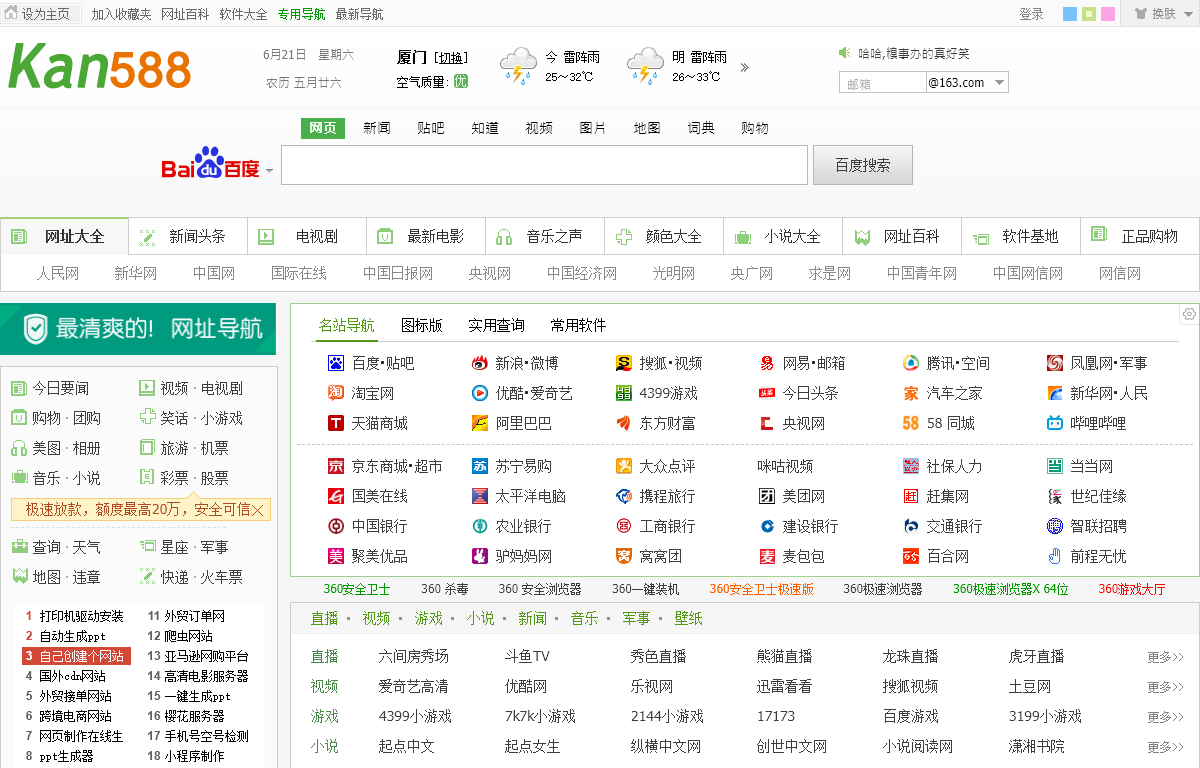Click the 咪咕视频 link
The width and height of the screenshot is (1200, 768).
pyautogui.click(x=785, y=466)
